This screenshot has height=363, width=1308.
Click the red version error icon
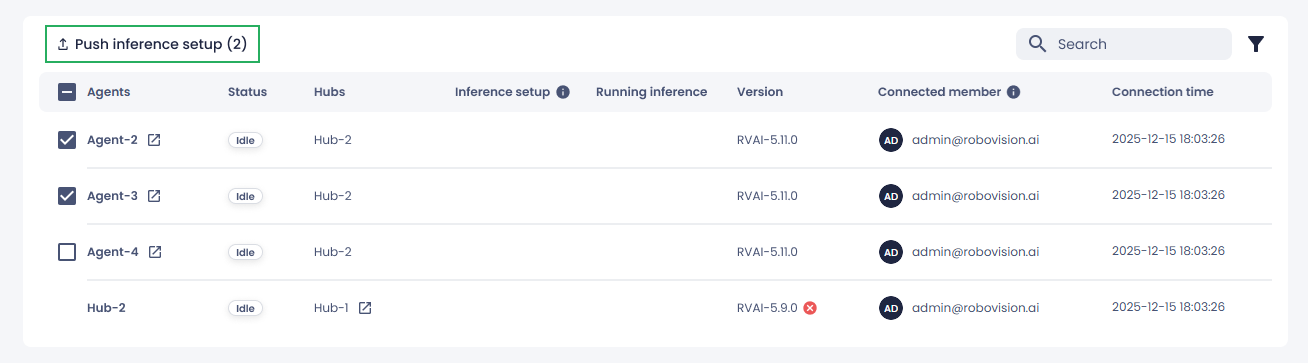pyautogui.click(x=810, y=308)
